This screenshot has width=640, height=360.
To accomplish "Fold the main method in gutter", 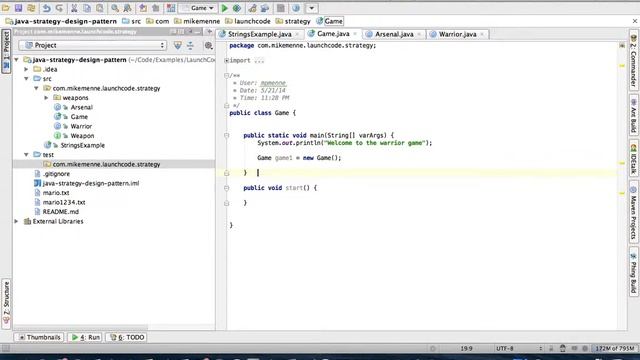I will tap(227, 135).
